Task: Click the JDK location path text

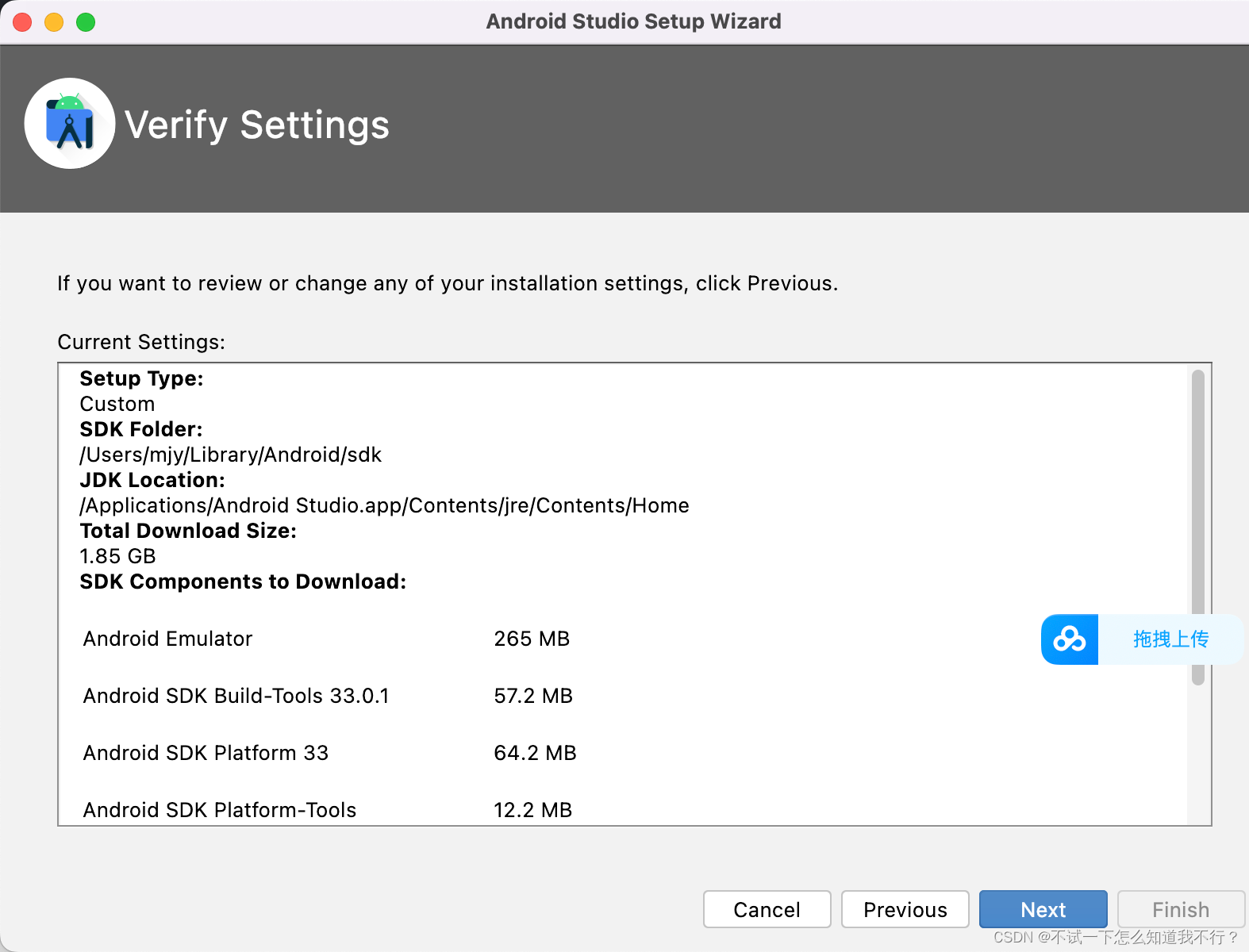Action: pos(384,505)
